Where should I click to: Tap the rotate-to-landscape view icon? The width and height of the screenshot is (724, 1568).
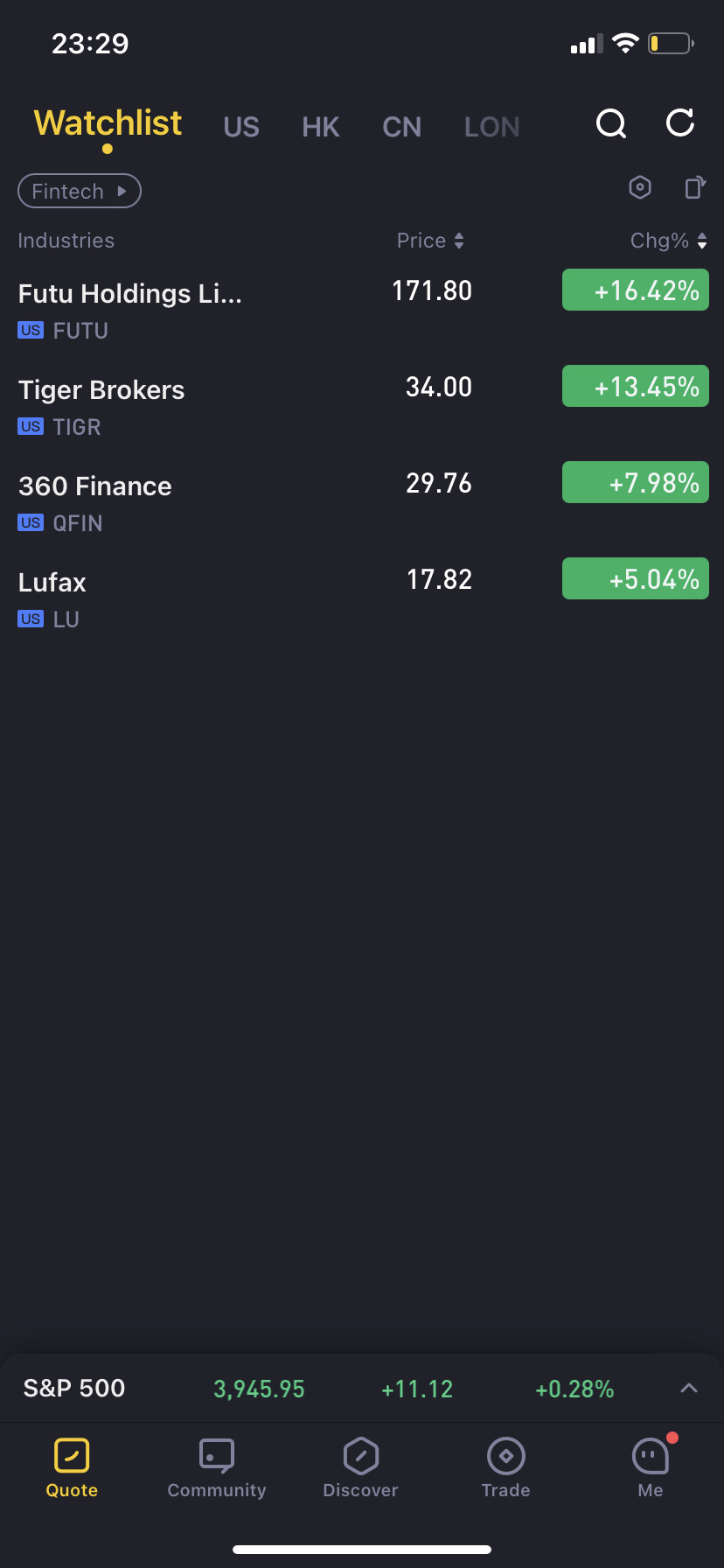pyautogui.click(x=695, y=187)
